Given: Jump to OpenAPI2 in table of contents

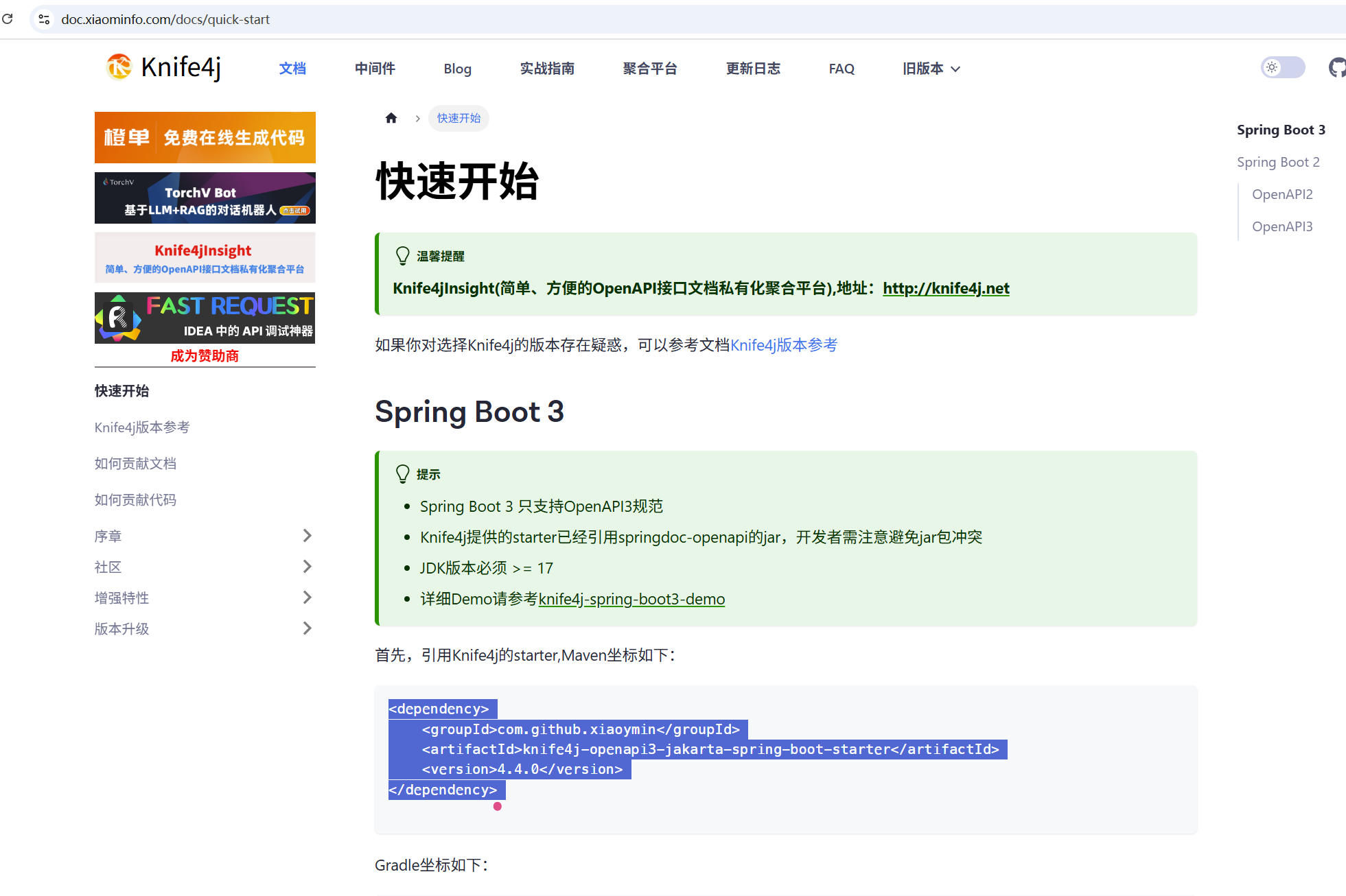Looking at the screenshot, I should [x=1282, y=194].
